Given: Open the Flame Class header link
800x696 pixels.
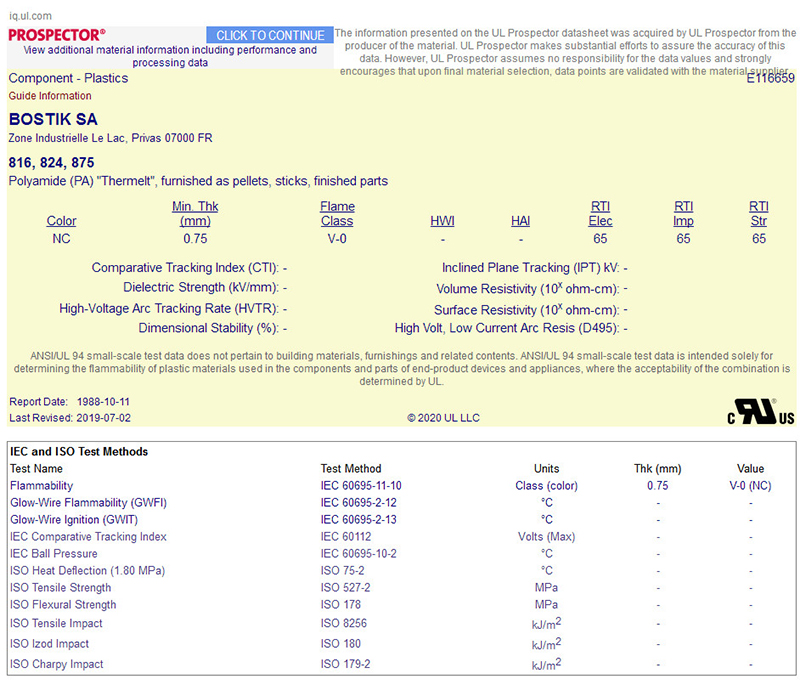Looking at the screenshot, I should pyautogui.click(x=337, y=214).
